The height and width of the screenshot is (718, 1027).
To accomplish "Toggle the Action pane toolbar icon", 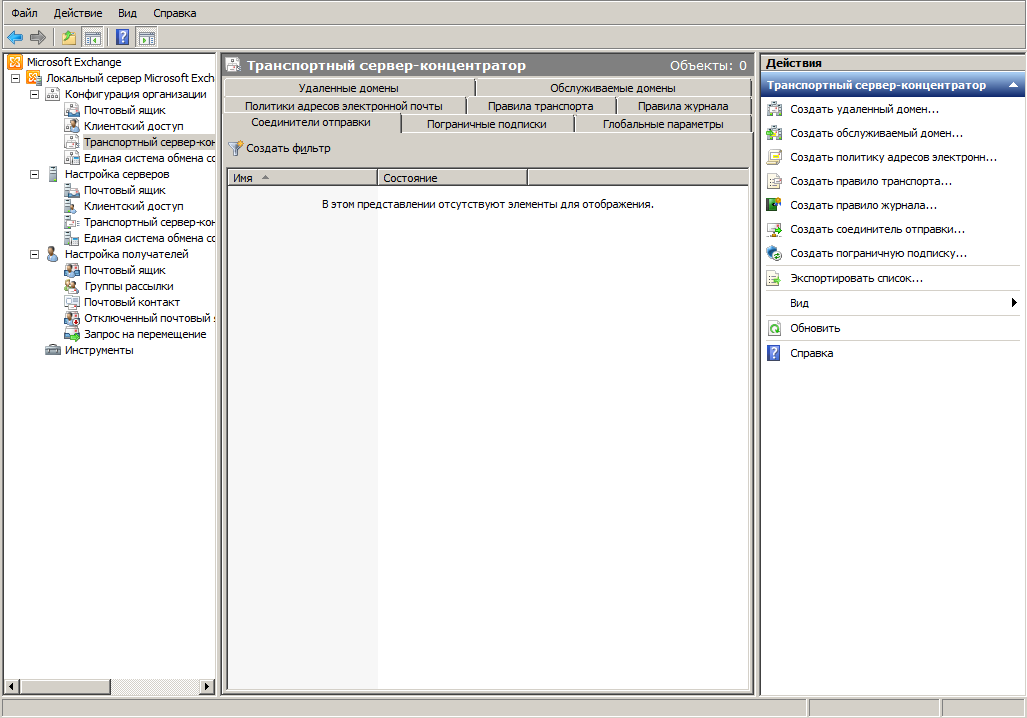I will pyautogui.click(x=147, y=38).
